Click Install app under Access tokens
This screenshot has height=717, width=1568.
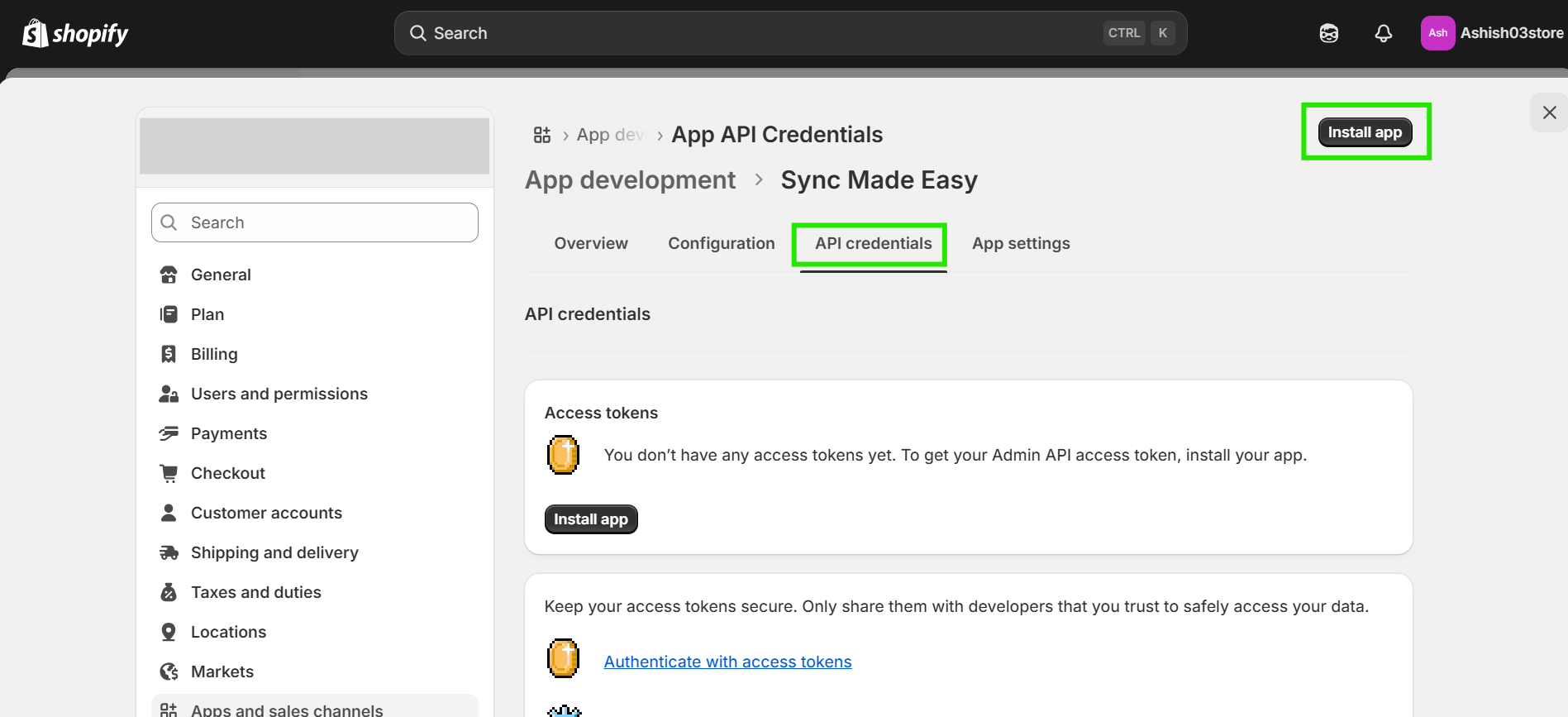[591, 519]
